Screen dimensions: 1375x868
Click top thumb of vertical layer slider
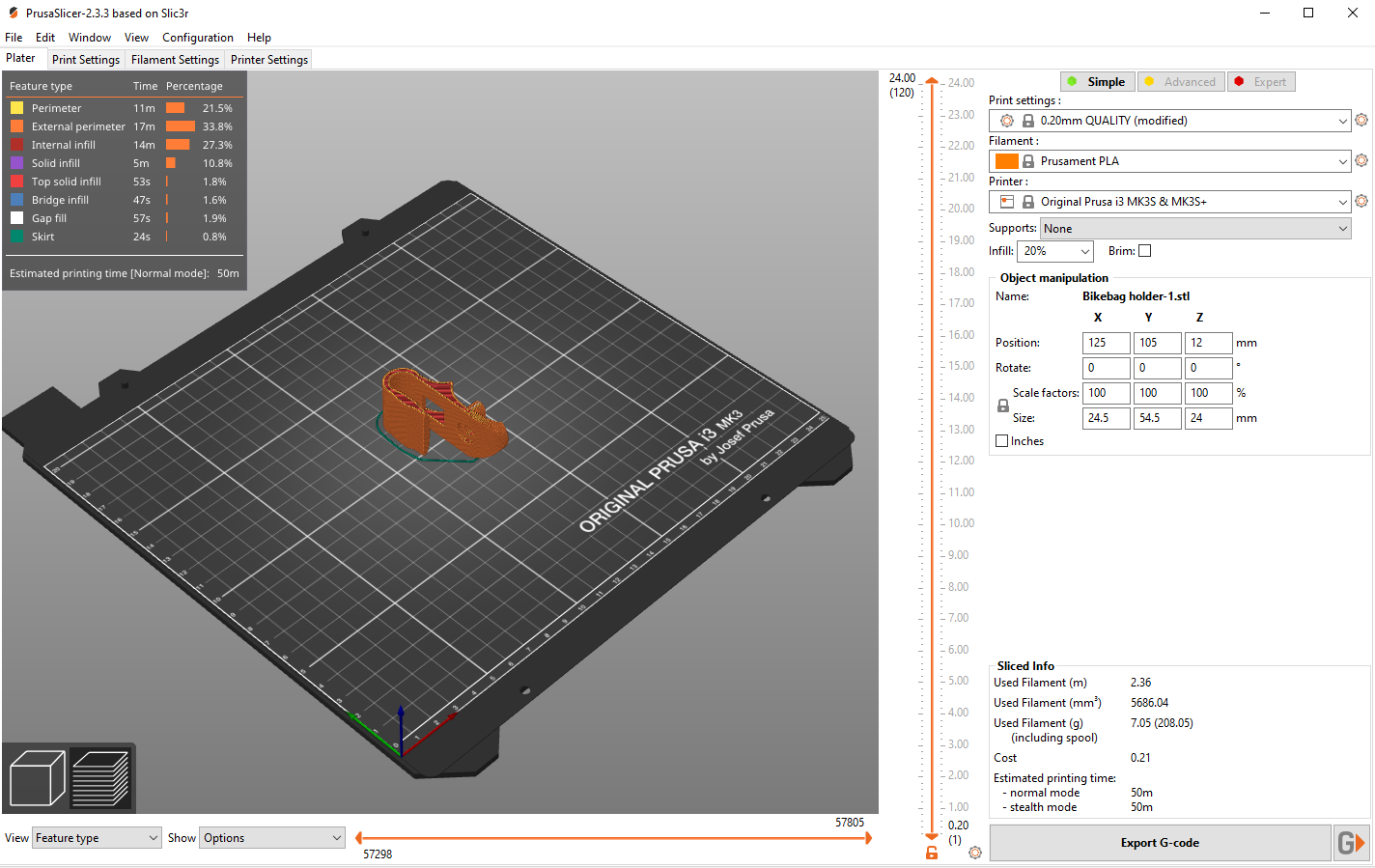click(932, 81)
